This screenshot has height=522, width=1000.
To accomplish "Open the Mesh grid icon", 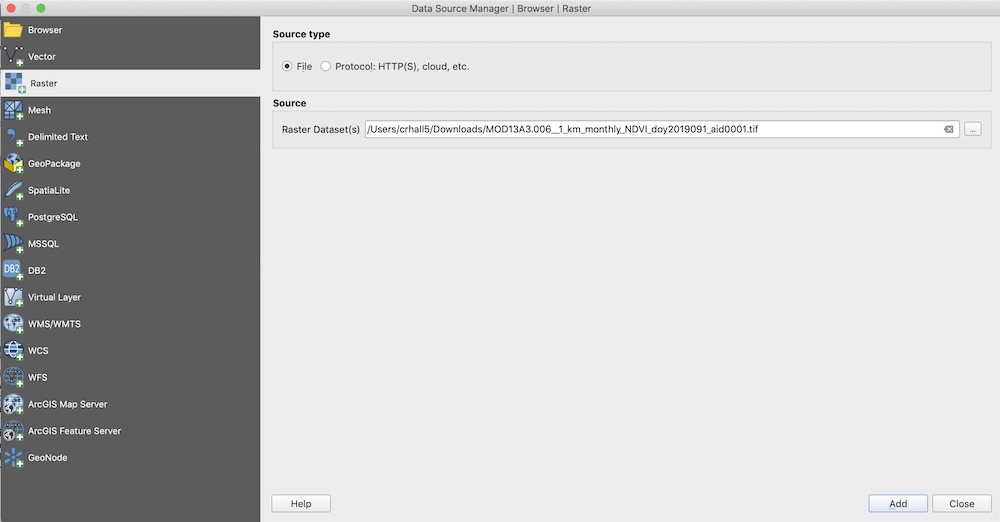I will tap(13, 110).
